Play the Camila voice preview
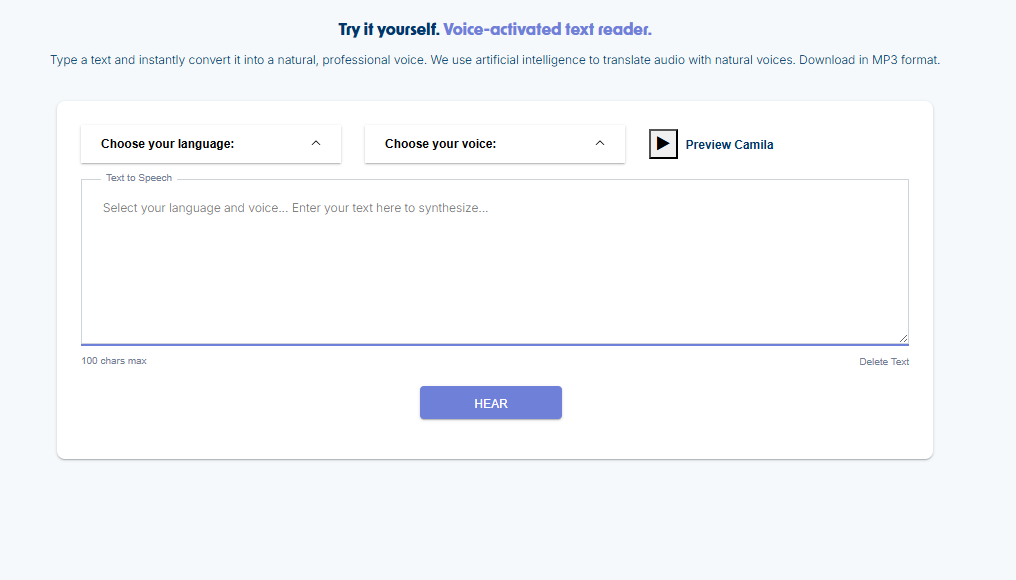This screenshot has width=1016, height=580. pyautogui.click(x=663, y=144)
